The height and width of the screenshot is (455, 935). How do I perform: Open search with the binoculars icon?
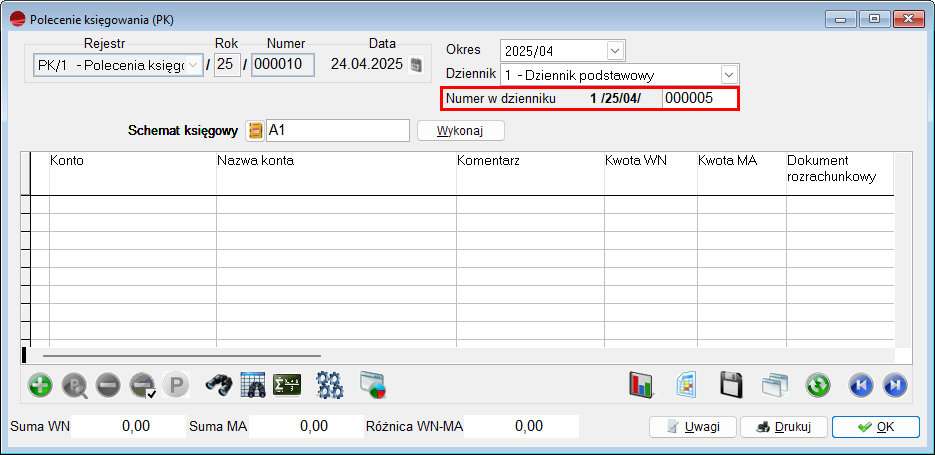[218, 385]
